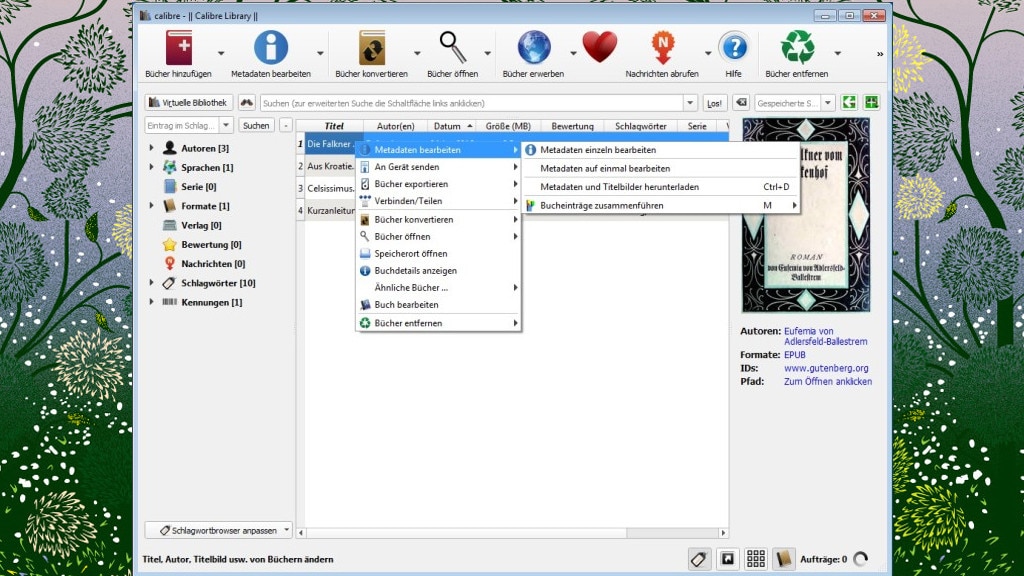This screenshot has width=1024, height=576.
Task: Select the Bücher öffnen magnifier icon
Action: coord(453,48)
